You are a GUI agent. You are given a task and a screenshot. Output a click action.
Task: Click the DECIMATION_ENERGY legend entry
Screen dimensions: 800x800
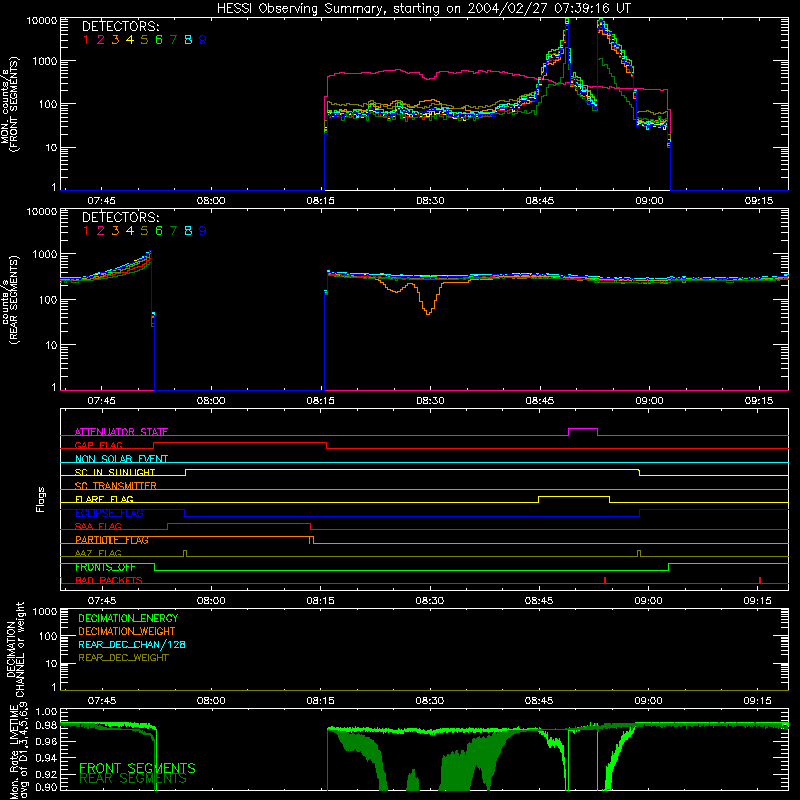click(128, 618)
